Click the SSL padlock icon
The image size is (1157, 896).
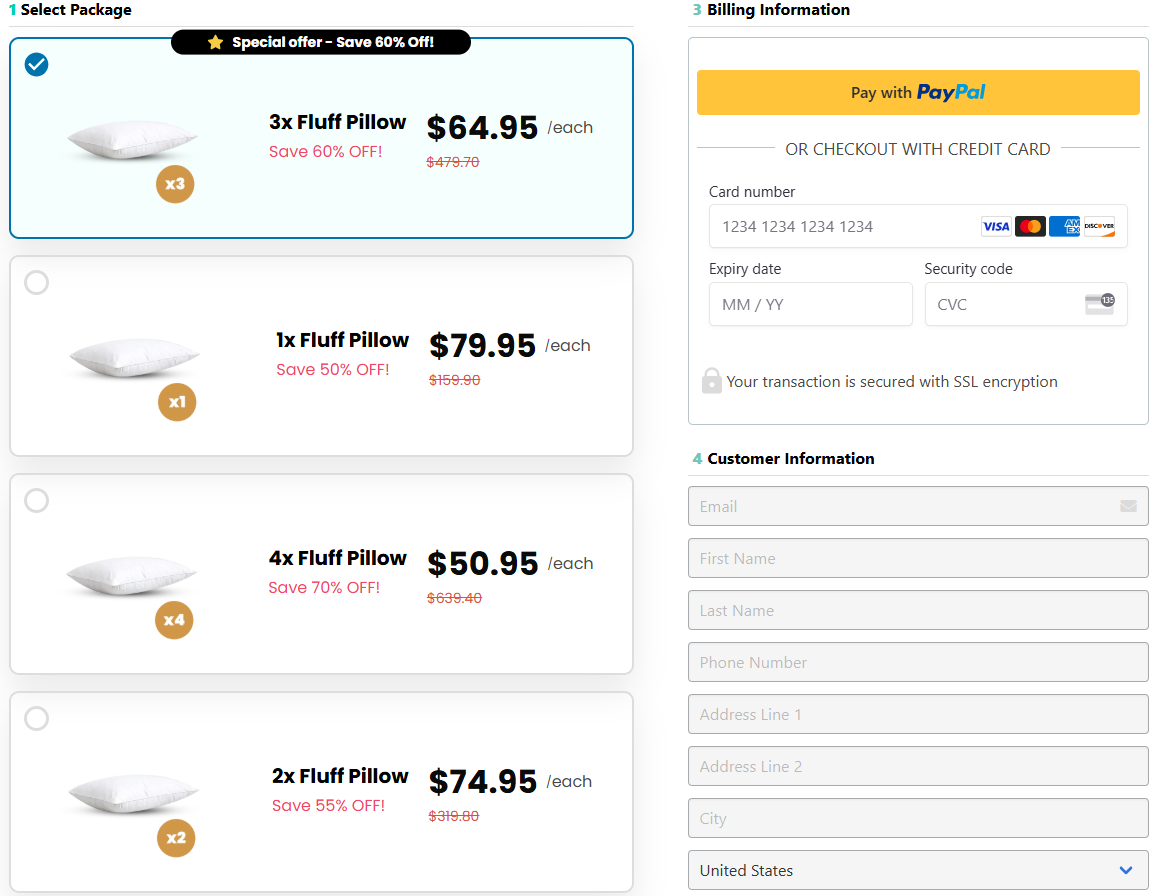coord(711,381)
